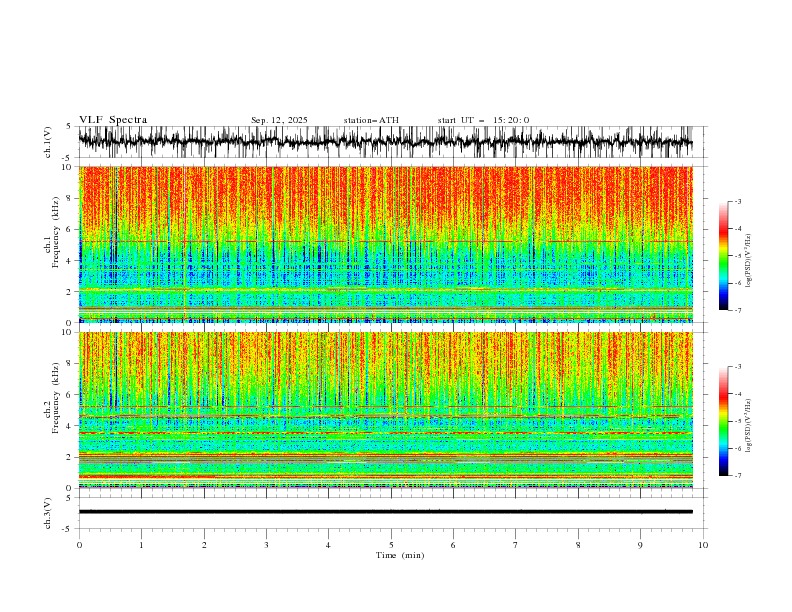Click the ch.3 flat waveform trace
This screenshot has width=792, height=612.
point(385,512)
